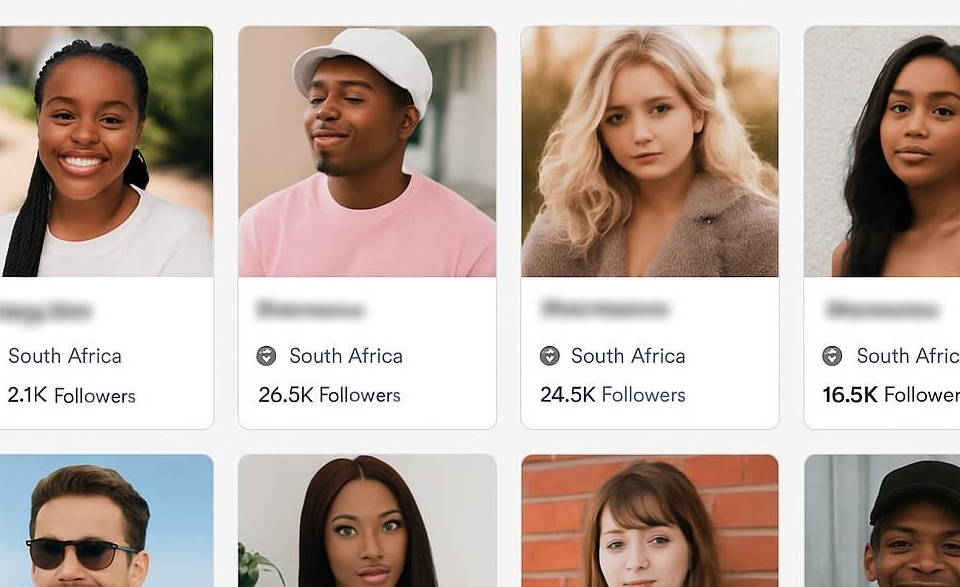Open photo of man in white cap
This screenshot has height=587, width=960.
[x=367, y=151]
